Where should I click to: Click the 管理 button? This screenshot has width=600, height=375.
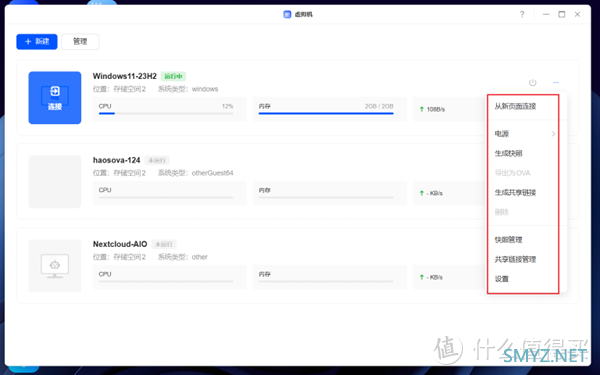point(80,41)
